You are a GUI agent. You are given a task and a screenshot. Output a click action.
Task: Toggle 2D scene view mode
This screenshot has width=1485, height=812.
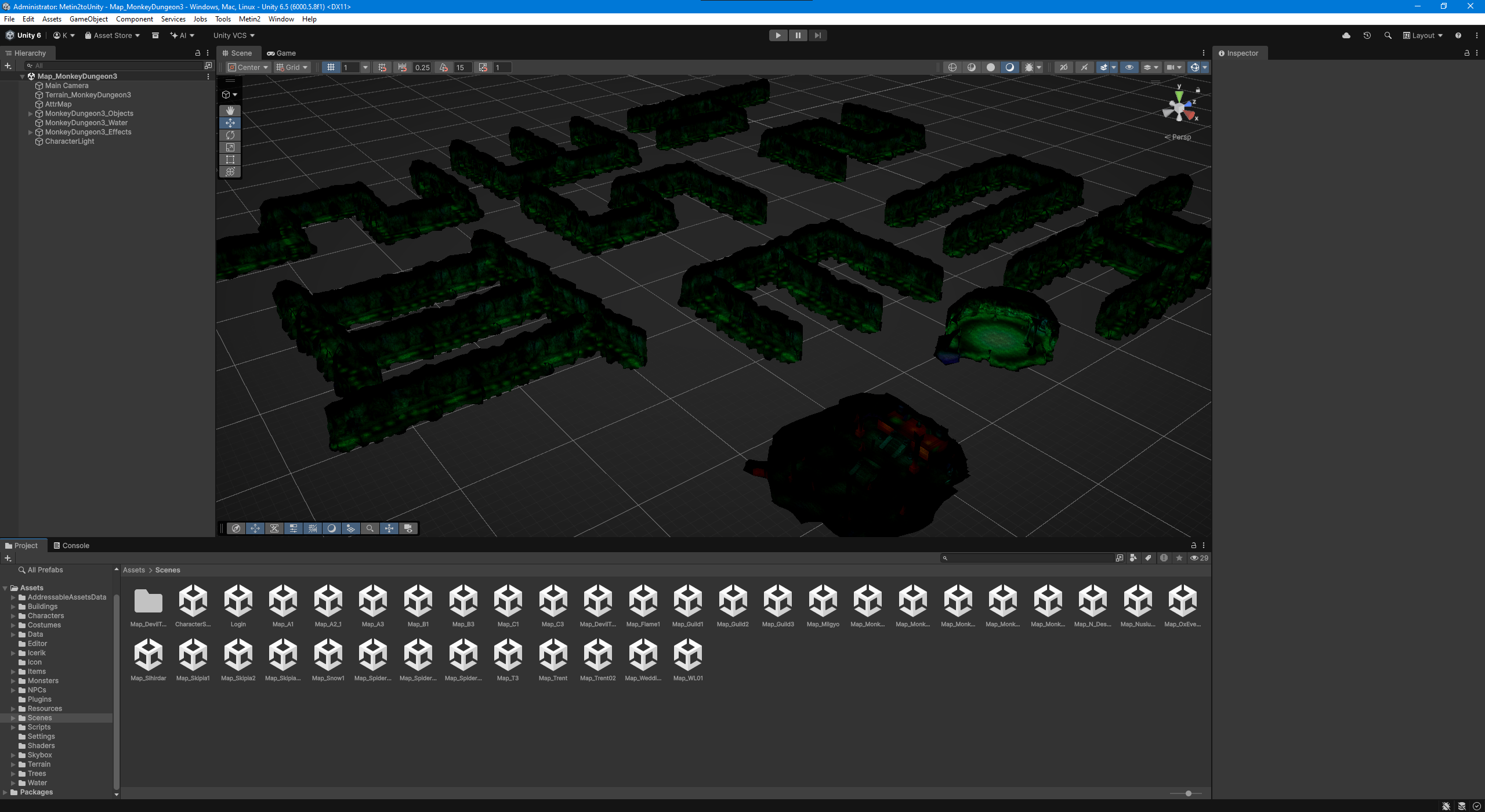click(1064, 67)
